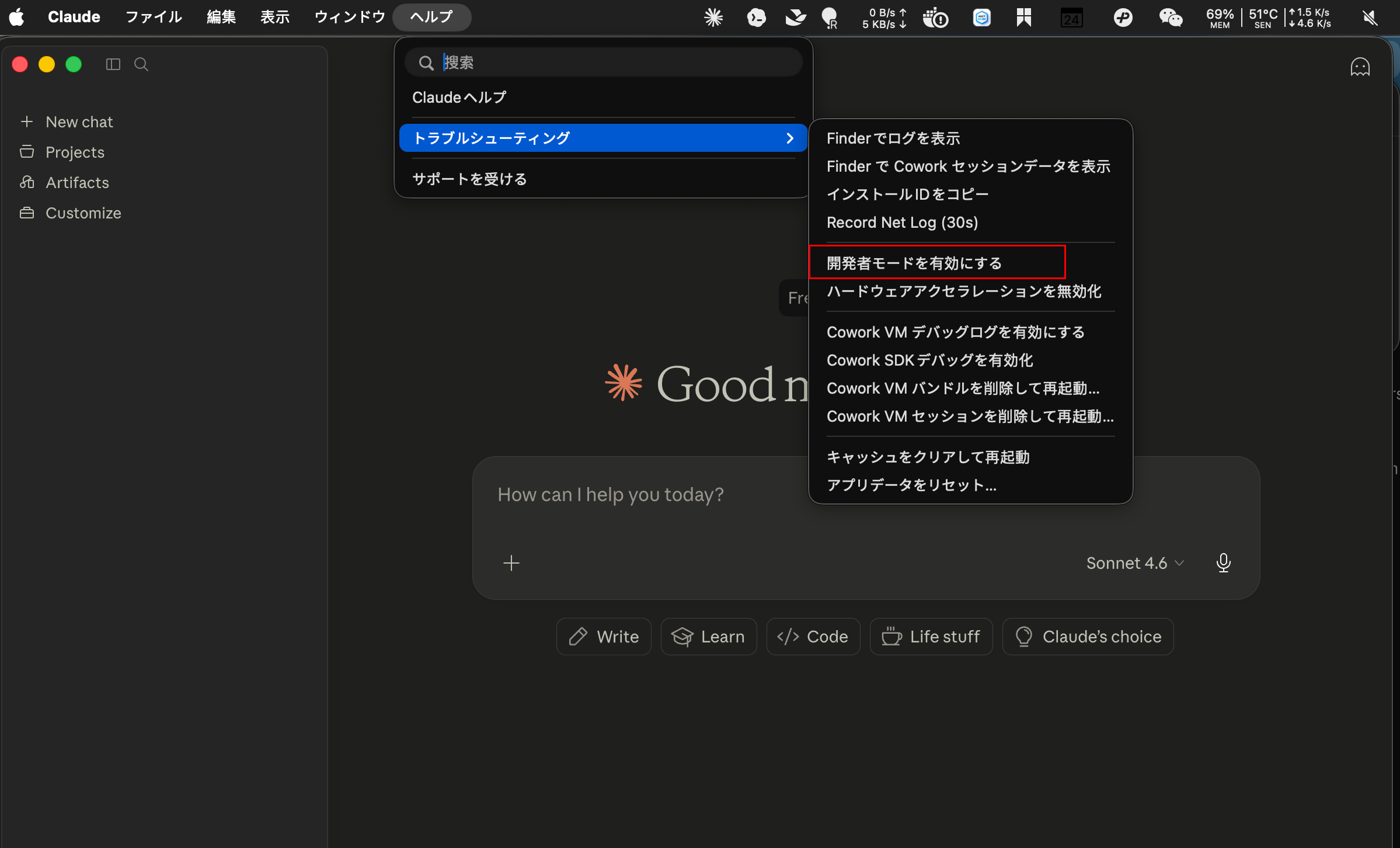The width and height of the screenshot is (1400, 848).
Task: Click the hand timer menu bar icon
Action: click(x=935, y=17)
